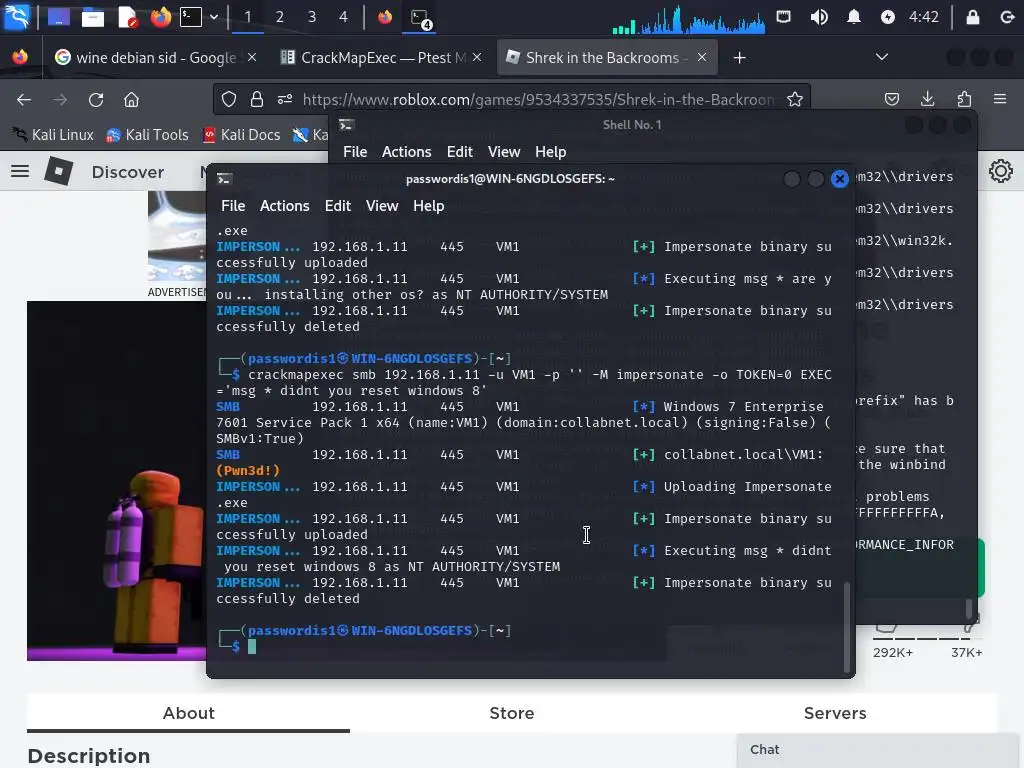
Task: Open the Kali applications menu
Action: (x=17, y=17)
